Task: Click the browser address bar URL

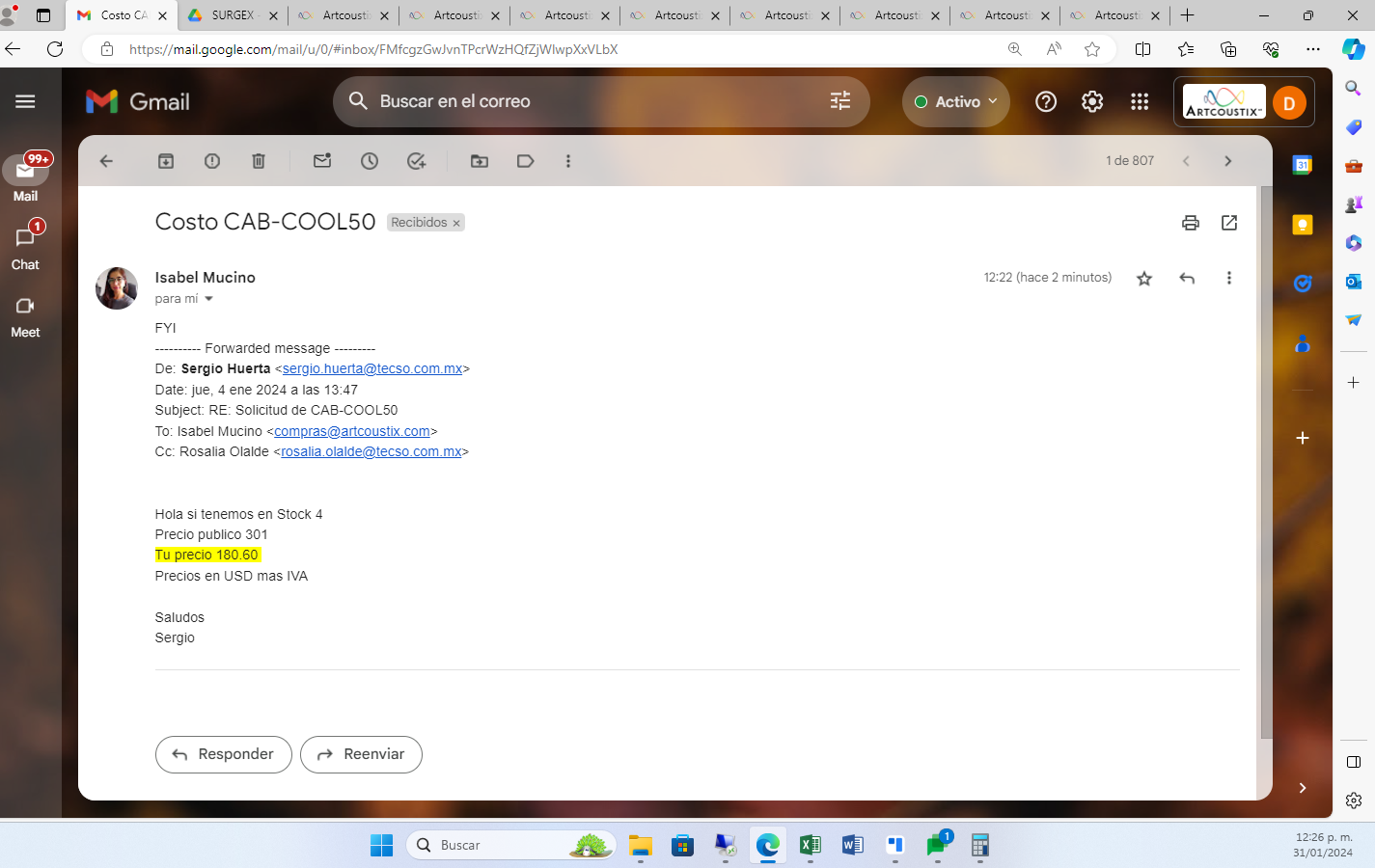Action: [373, 49]
